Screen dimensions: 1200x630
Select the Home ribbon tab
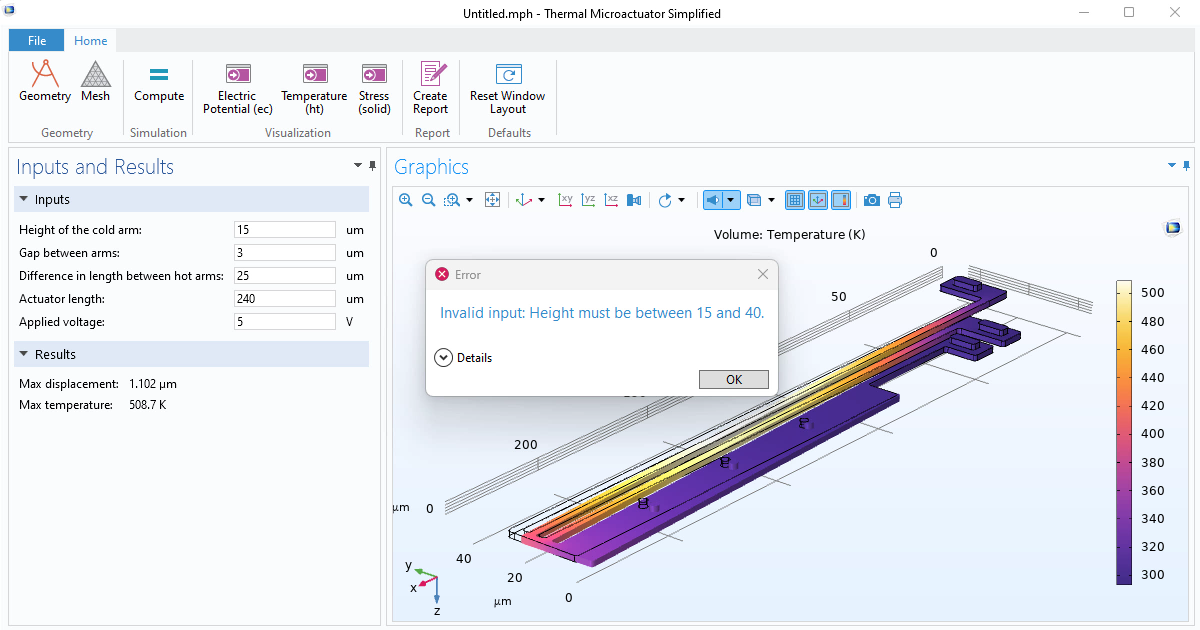[91, 41]
